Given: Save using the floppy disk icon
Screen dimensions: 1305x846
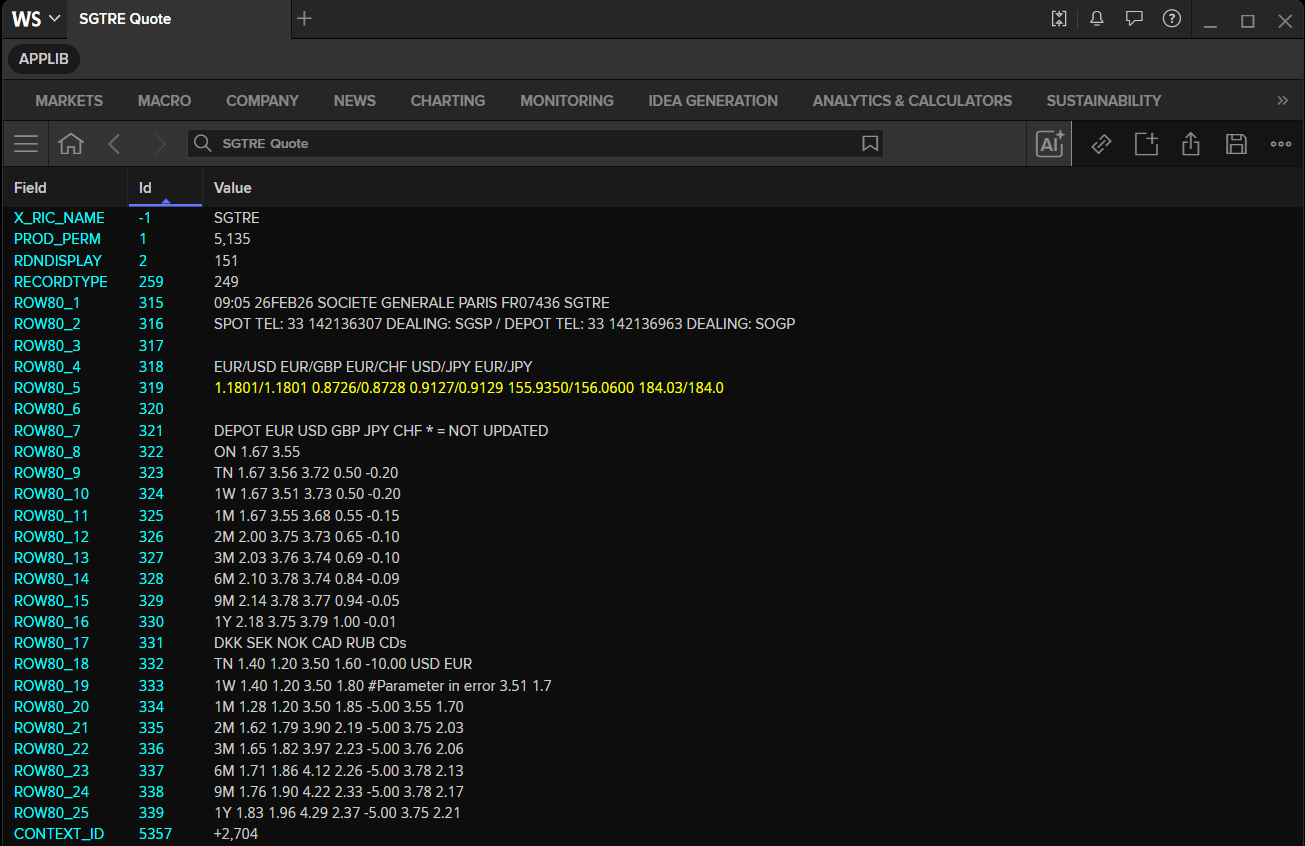Looking at the screenshot, I should click(x=1236, y=144).
